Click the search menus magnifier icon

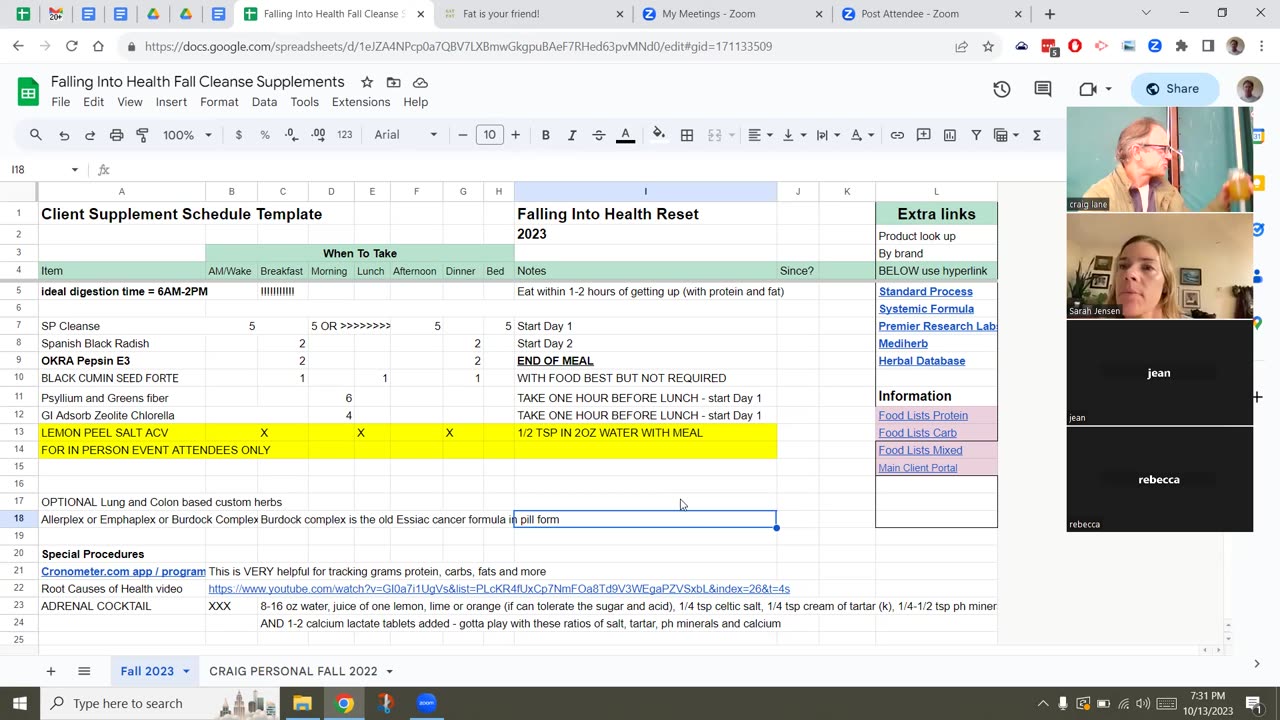point(36,135)
